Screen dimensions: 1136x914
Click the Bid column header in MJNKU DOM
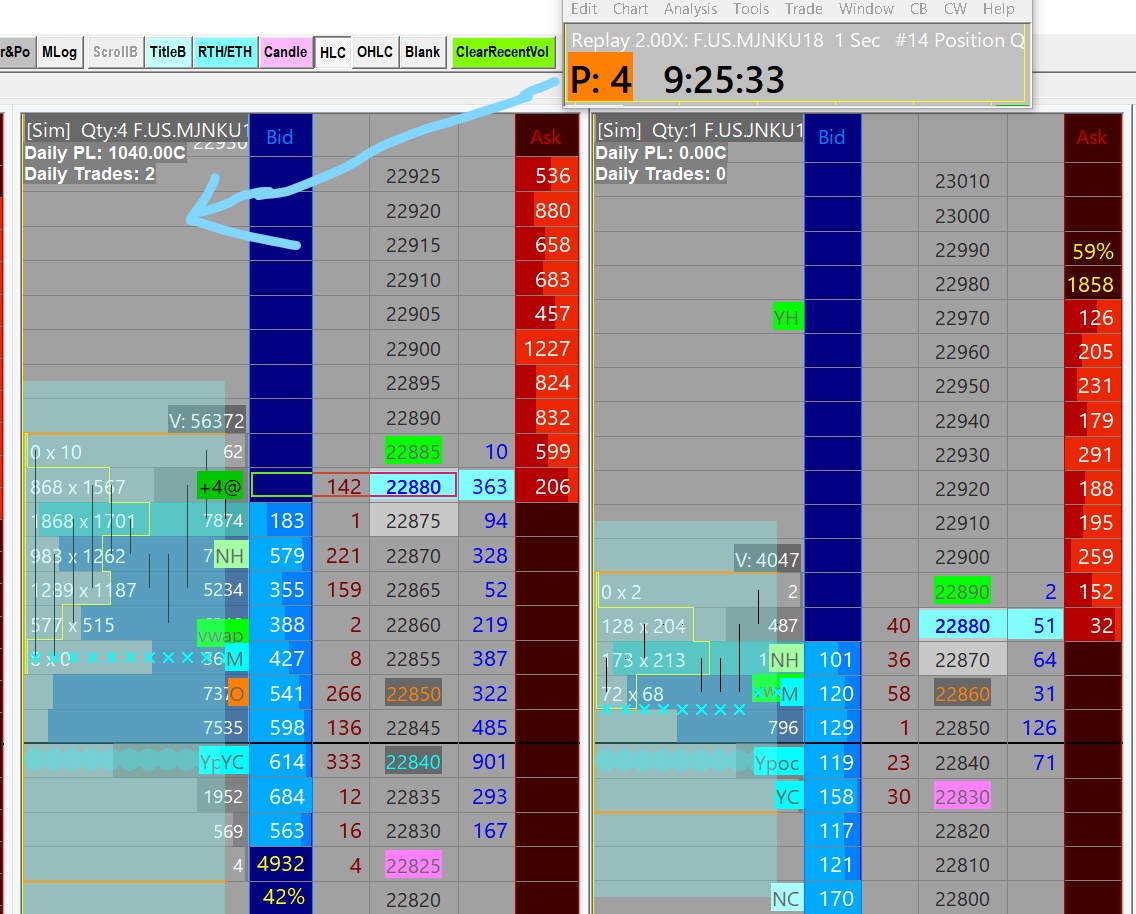[280, 137]
